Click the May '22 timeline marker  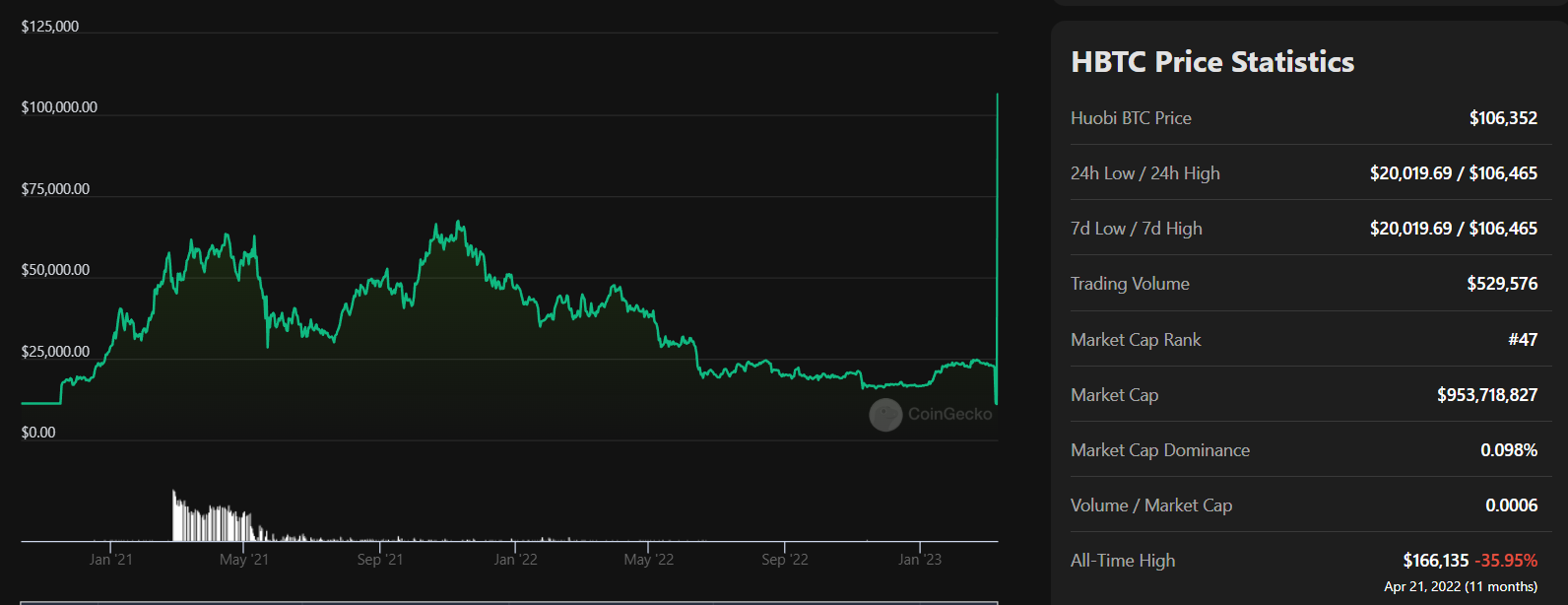648,560
